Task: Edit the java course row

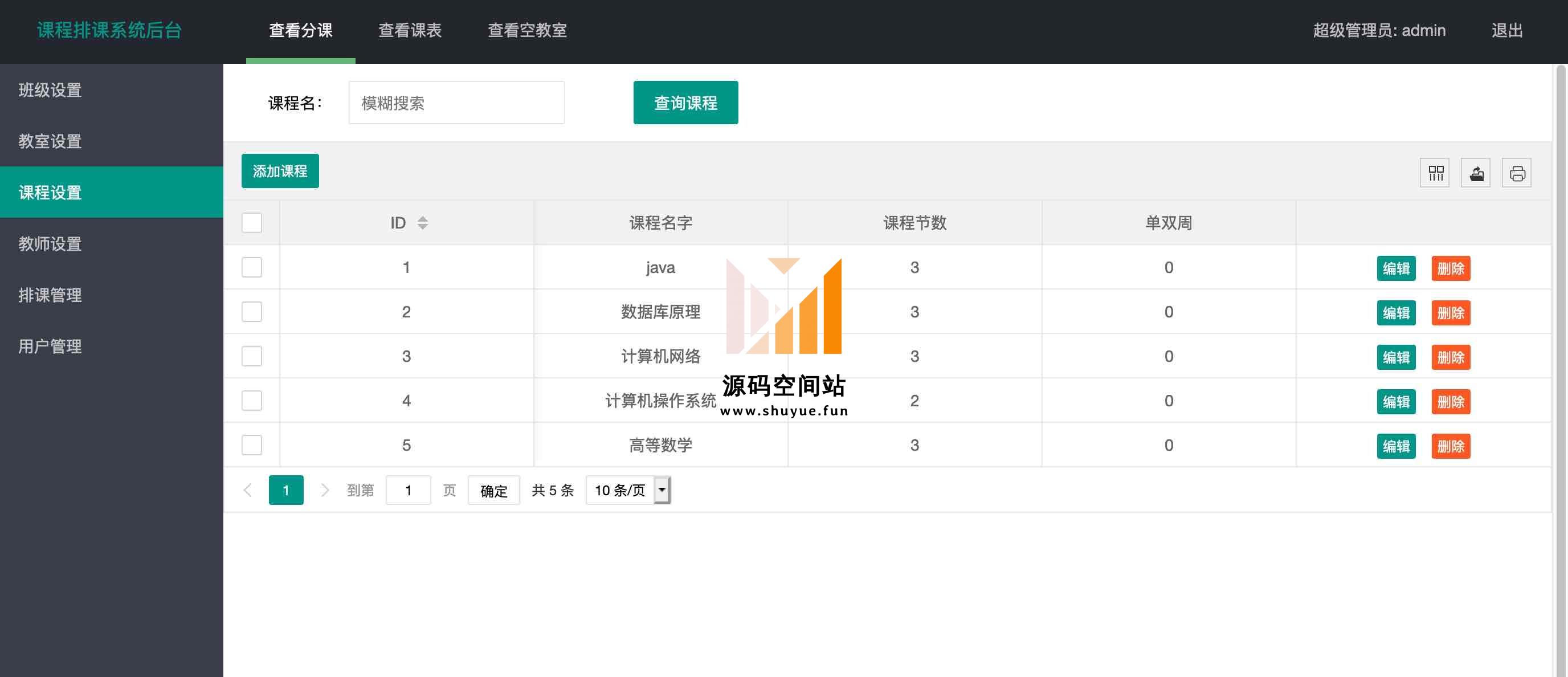Action: coord(1396,268)
